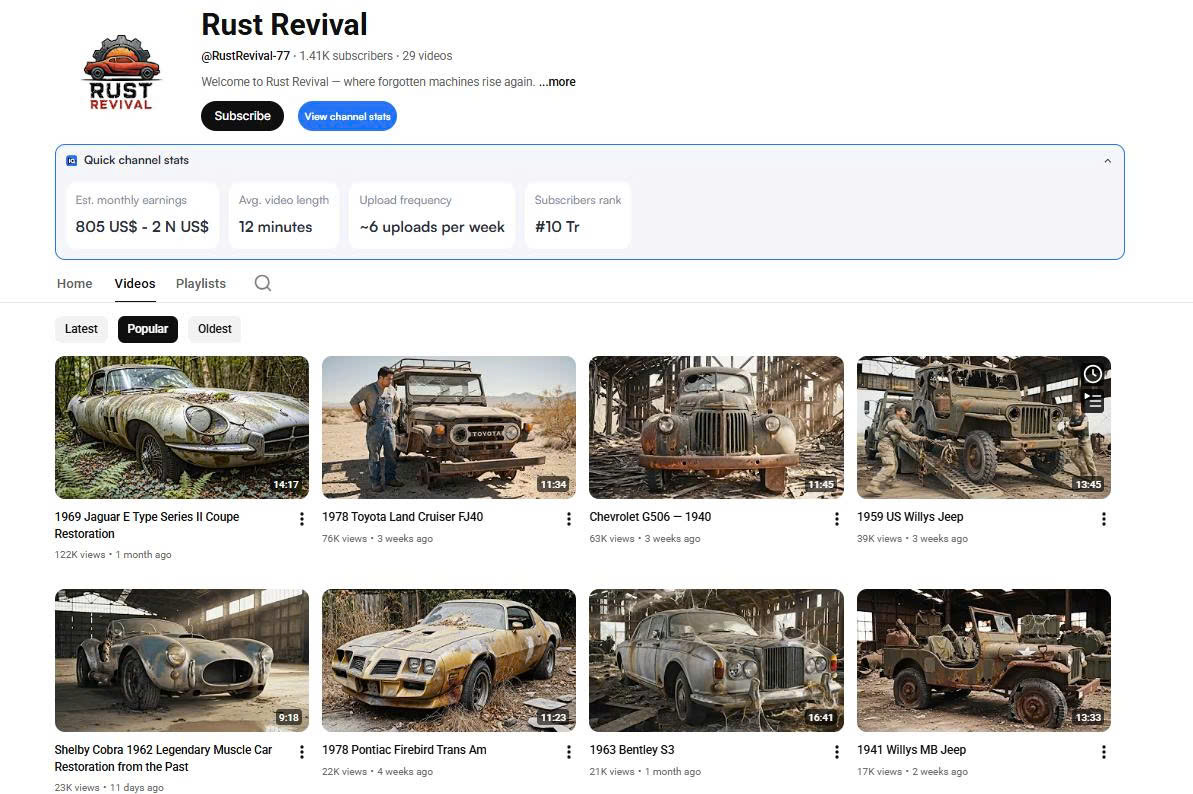Open the Shelby Cobra 1962 video thumbnail

(x=182, y=660)
